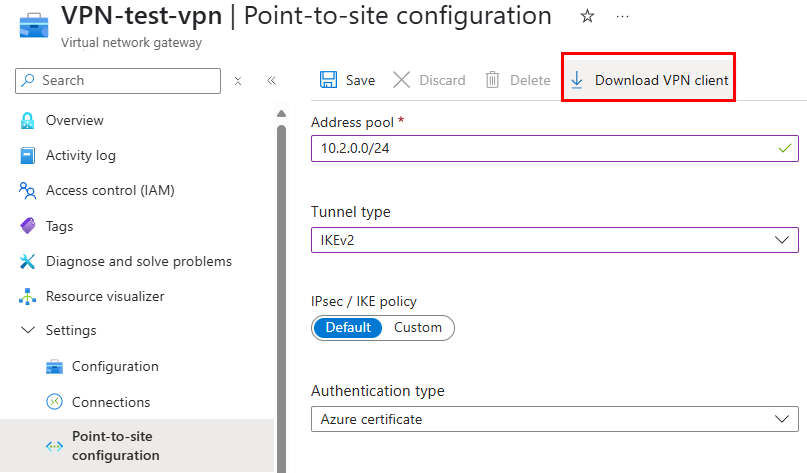Click the Connections circular icon
This screenshot has width=807, height=473.
point(54,401)
